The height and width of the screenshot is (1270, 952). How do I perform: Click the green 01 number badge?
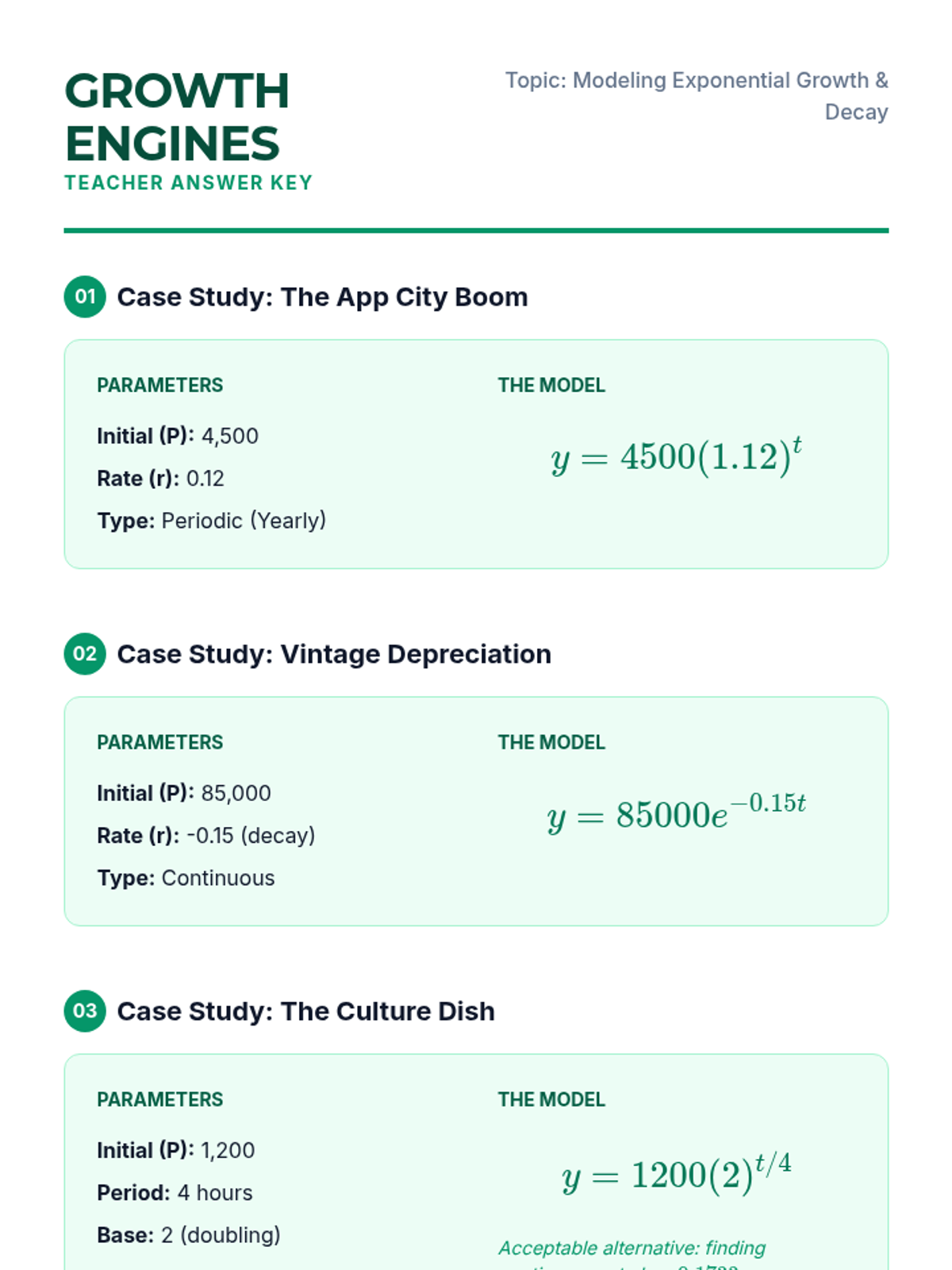(x=85, y=297)
